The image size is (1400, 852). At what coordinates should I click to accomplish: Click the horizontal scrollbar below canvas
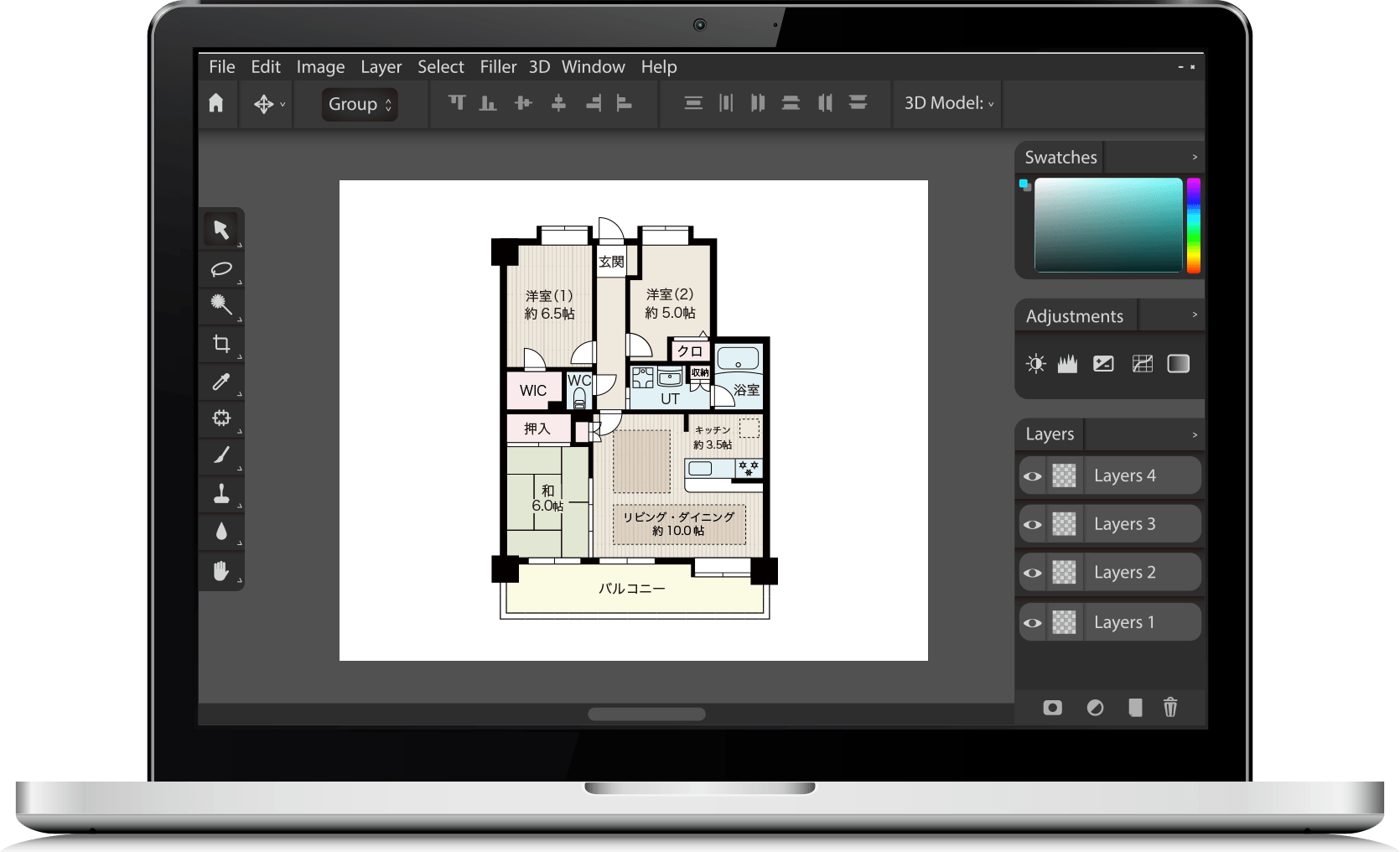[x=646, y=714]
